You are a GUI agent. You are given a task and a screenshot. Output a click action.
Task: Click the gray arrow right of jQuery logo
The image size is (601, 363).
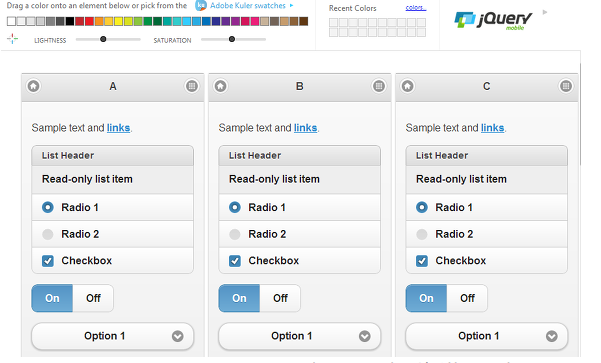(545, 12)
